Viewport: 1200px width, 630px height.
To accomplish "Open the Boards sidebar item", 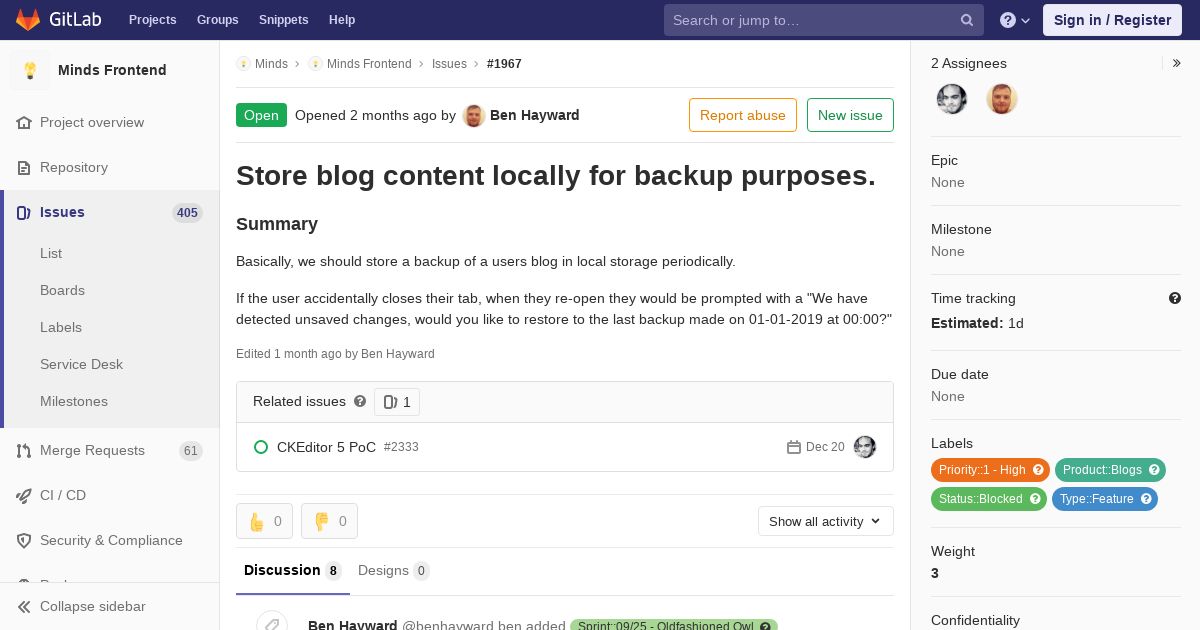I will [62, 290].
